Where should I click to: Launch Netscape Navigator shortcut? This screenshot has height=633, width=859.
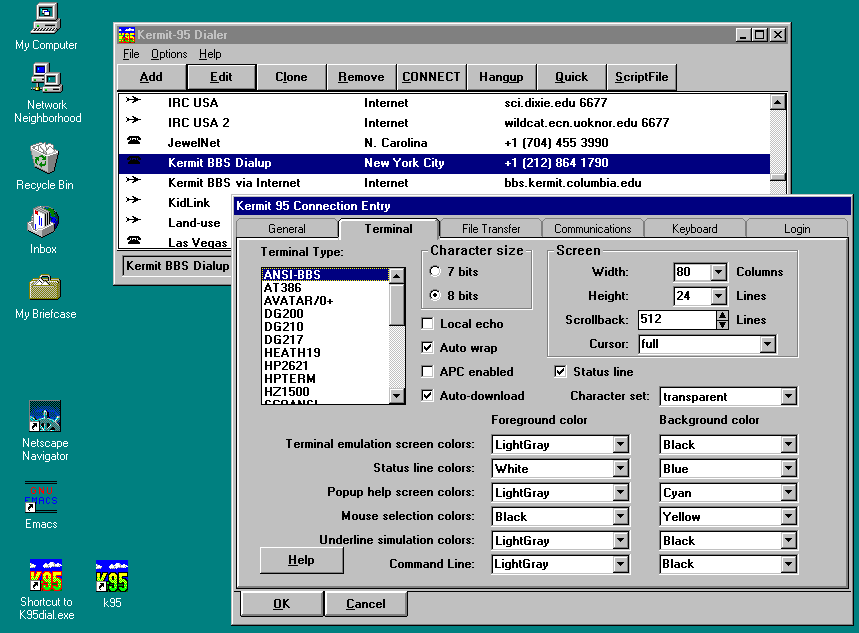(x=45, y=416)
